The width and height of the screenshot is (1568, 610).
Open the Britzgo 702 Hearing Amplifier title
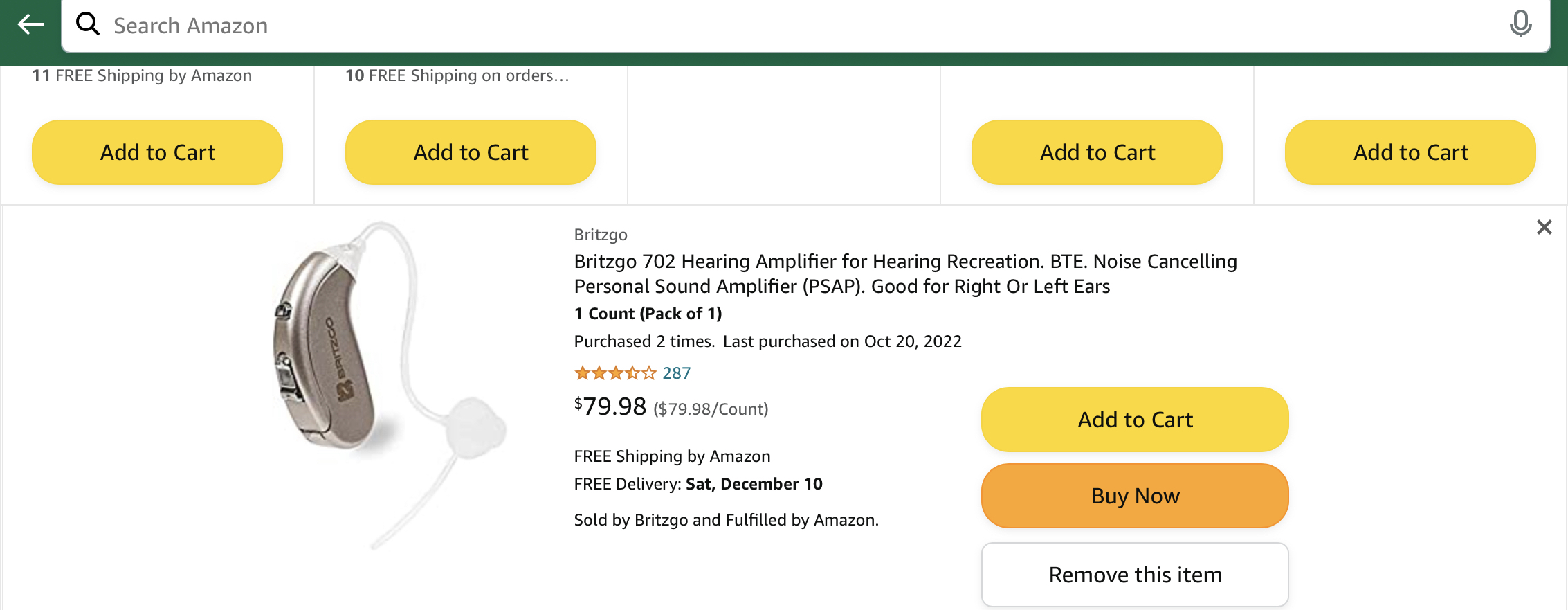coord(905,273)
